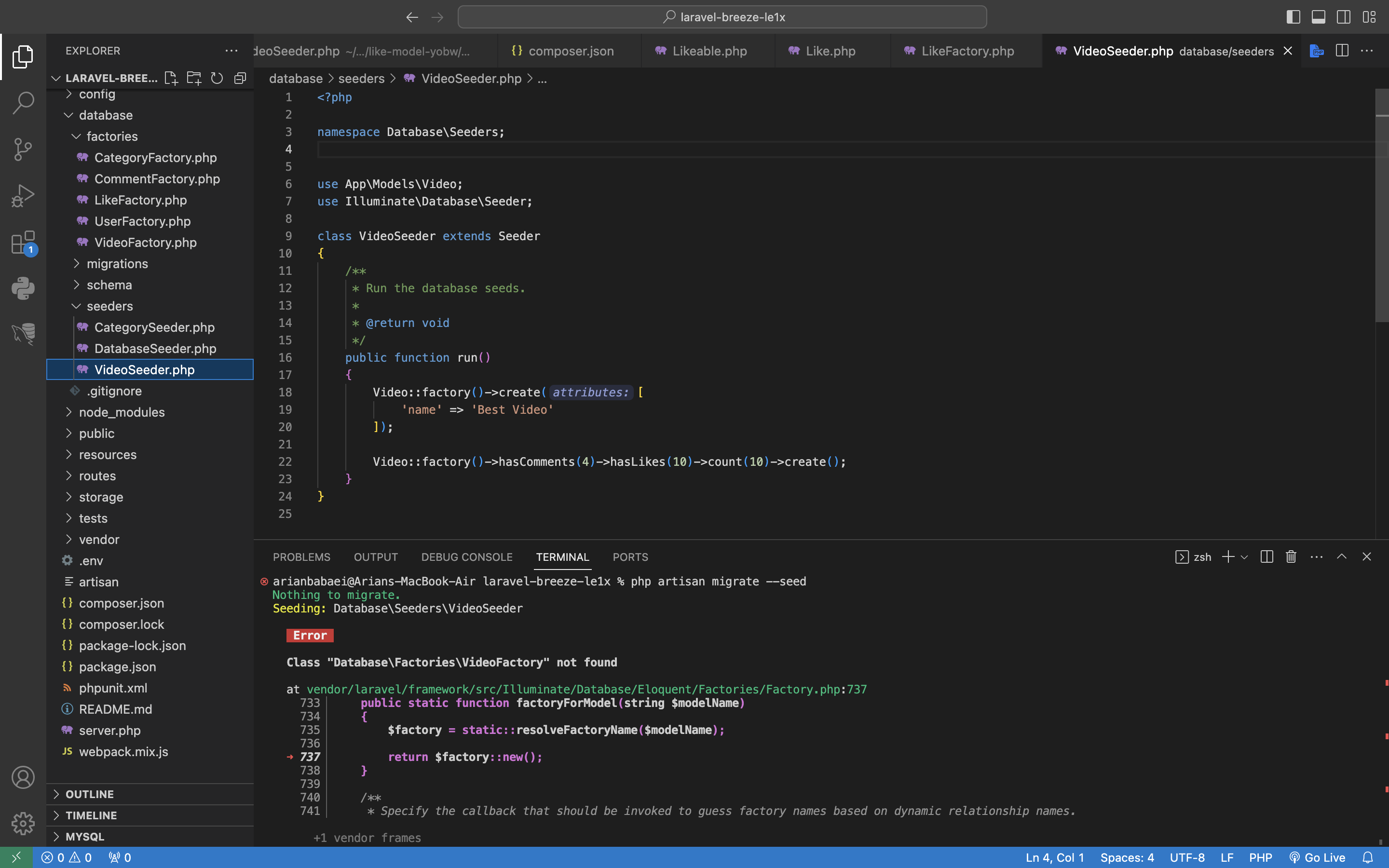Click the PHP run icon in editor toolbar
This screenshot has height=868, width=1389.
1317,51
